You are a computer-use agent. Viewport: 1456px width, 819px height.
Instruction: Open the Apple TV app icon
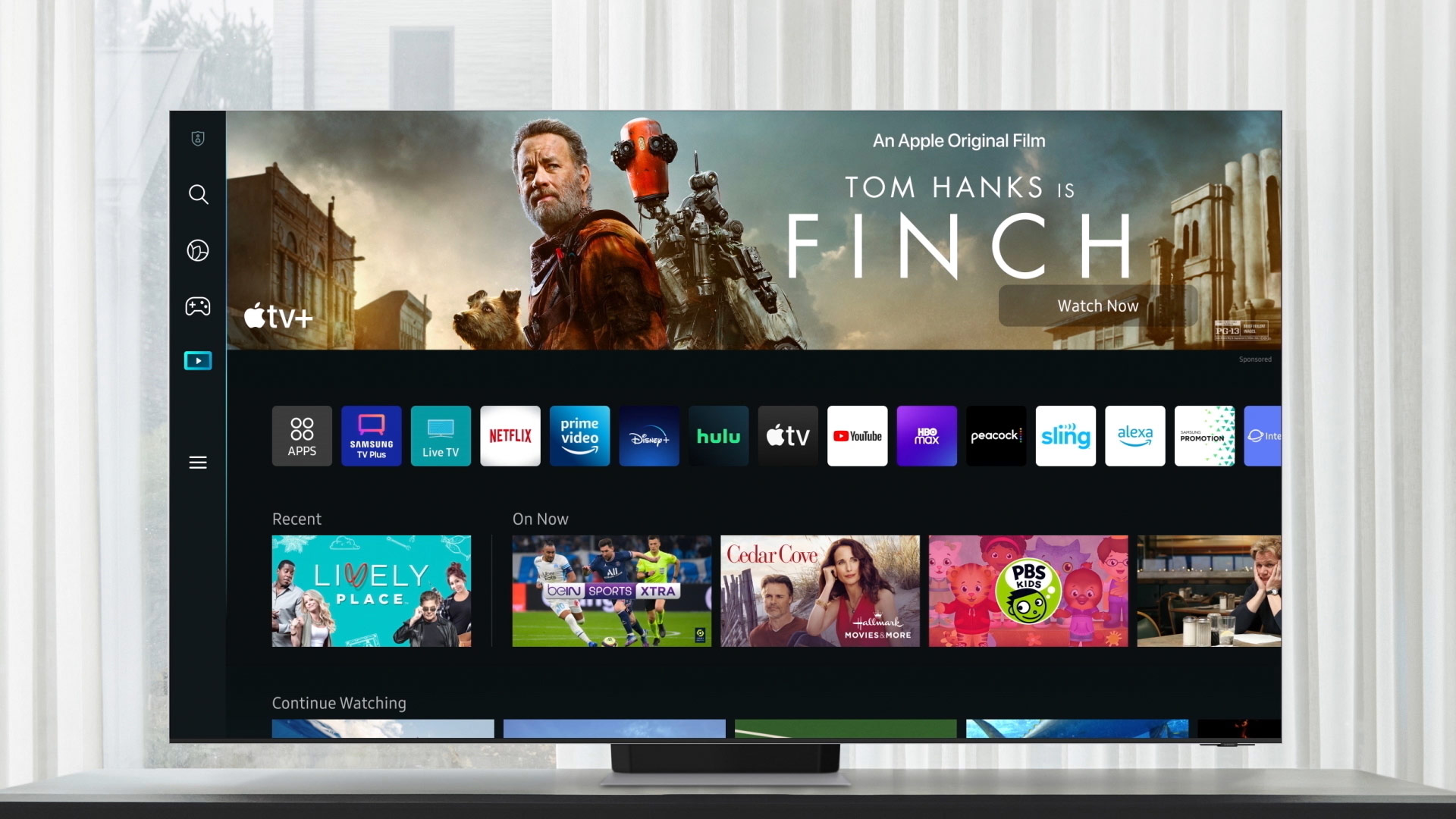click(787, 435)
